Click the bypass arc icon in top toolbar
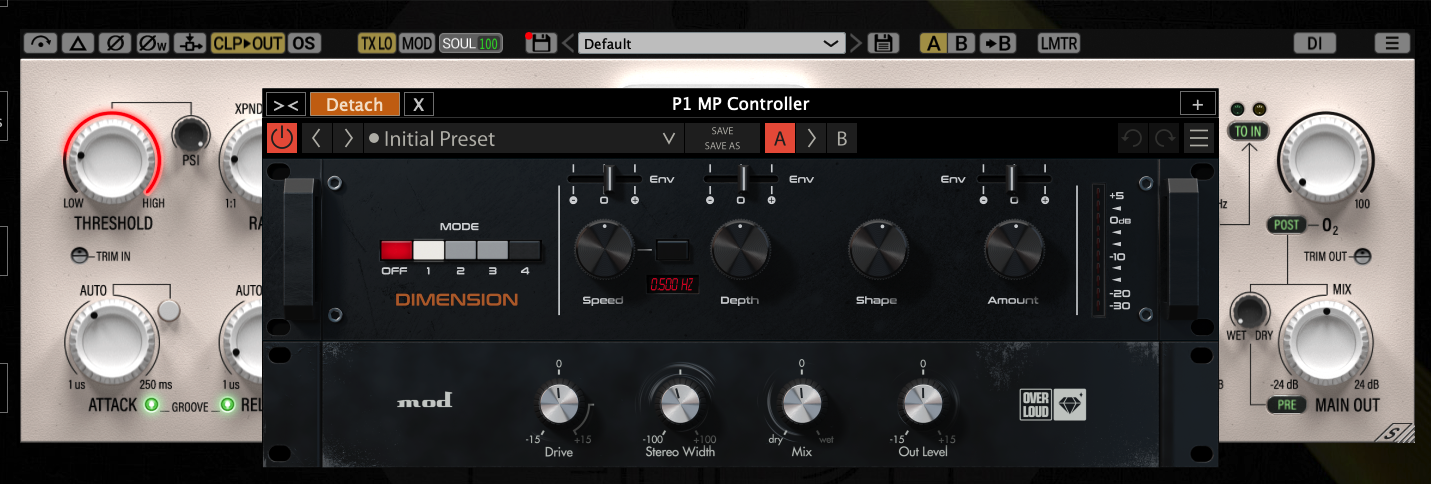 41,43
